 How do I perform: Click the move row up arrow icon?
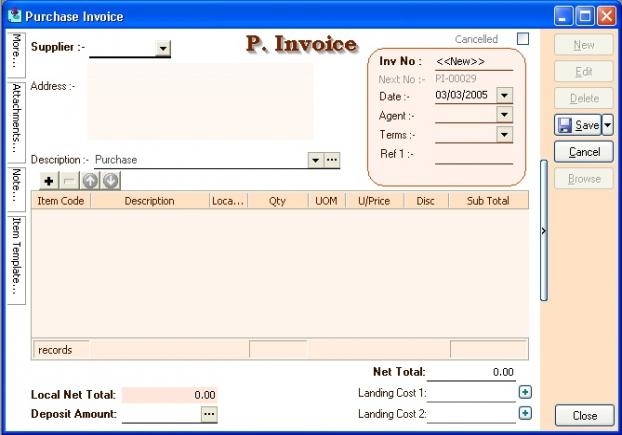[x=90, y=180]
